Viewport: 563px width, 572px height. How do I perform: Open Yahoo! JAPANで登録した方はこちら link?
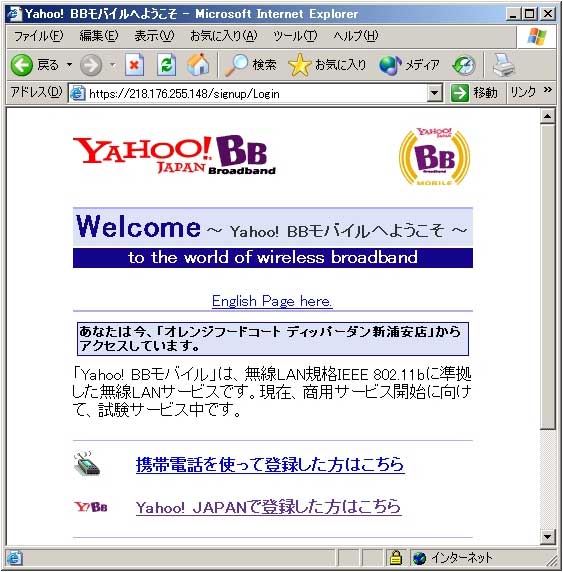[x=269, y=507]
